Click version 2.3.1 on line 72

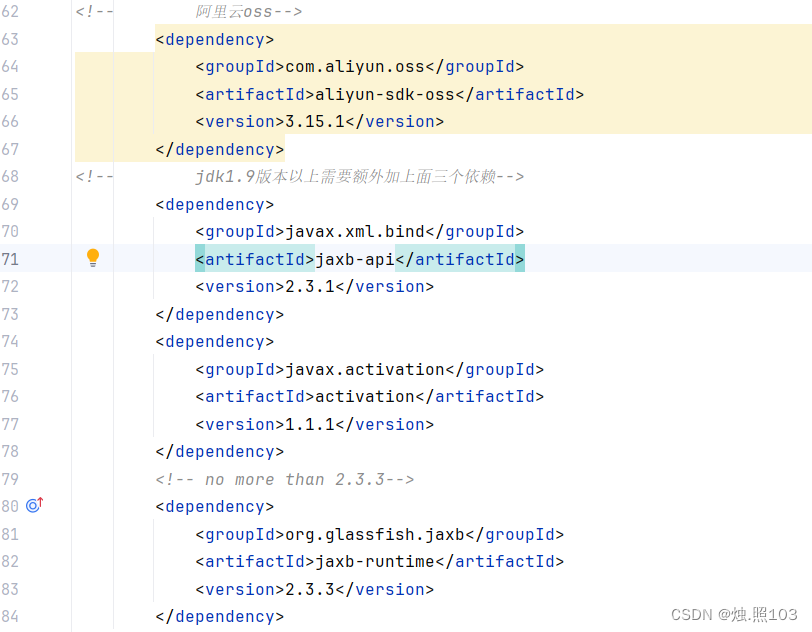[x=310, y=286]
